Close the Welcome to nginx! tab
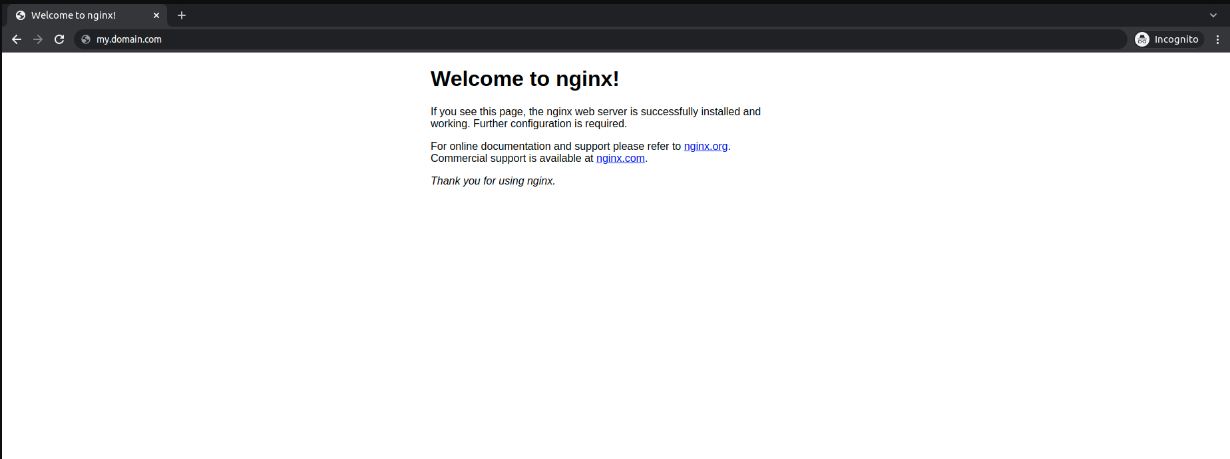Screen dimensions: 1230x459 coord(156,15)
